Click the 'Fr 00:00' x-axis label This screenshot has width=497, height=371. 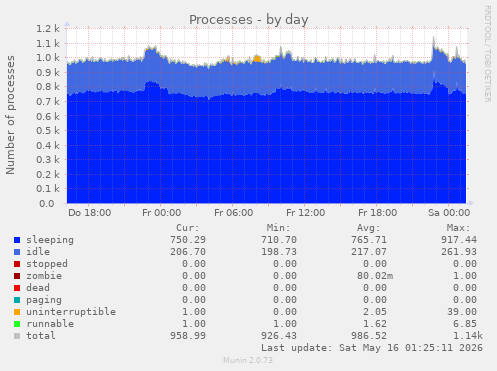click(162, 213)
